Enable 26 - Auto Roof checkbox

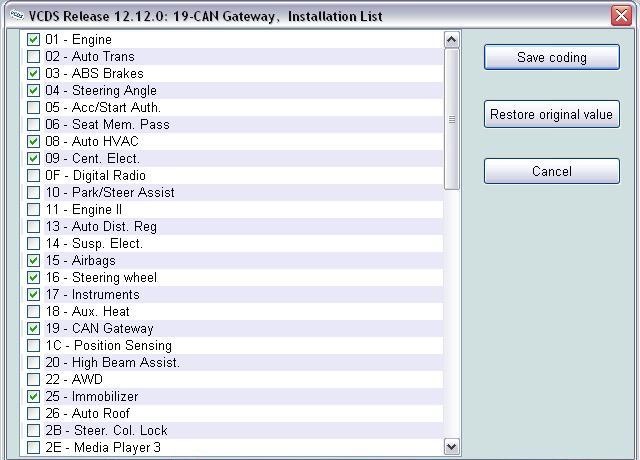coord(33,413)
